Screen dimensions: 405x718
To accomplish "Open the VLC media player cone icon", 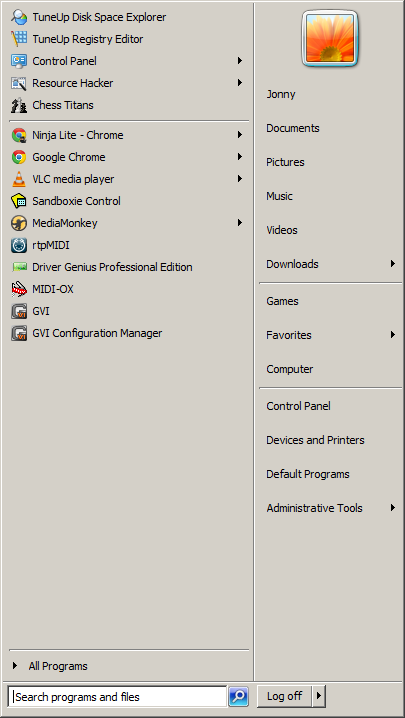I will click(19, 180).
